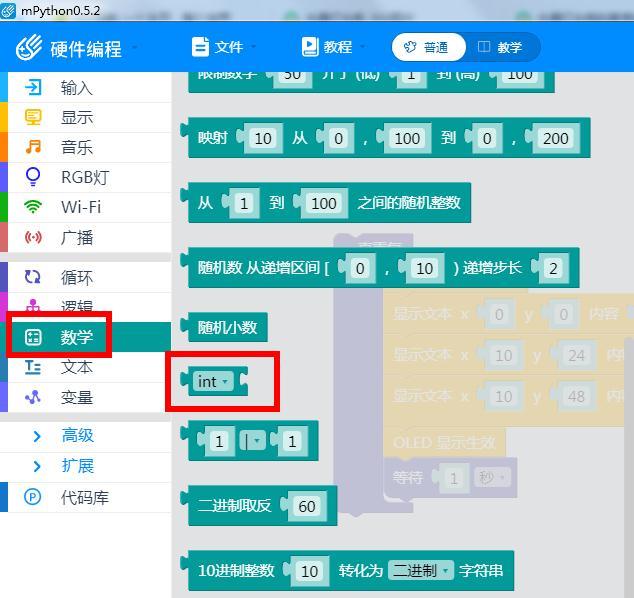Image resolution: width=634 pixels, height=598 pixels.
Task: Open the Code Library P icon
Action: coord(34,497)
